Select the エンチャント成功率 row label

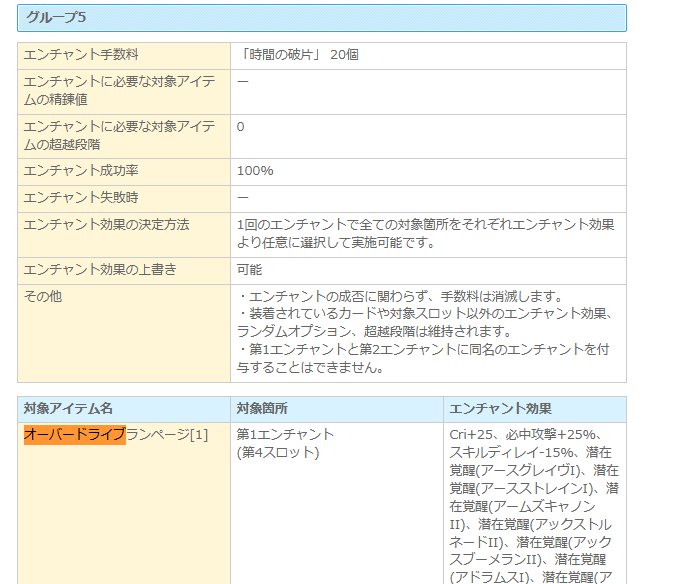click(x=80, y=171)
